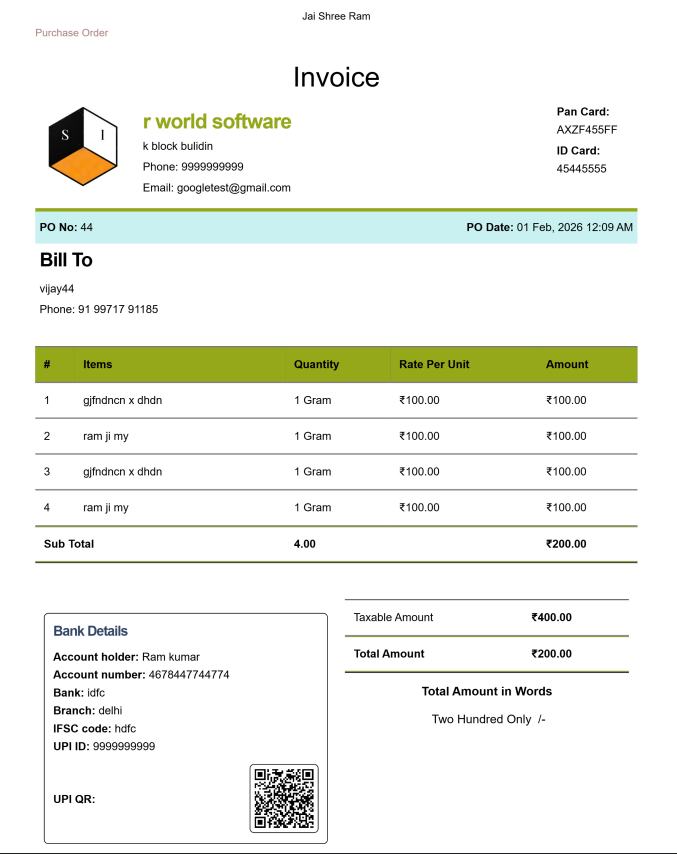Click the Invoice title heading
This screenshot has width=677, height=854.
[x=336, y=78]
